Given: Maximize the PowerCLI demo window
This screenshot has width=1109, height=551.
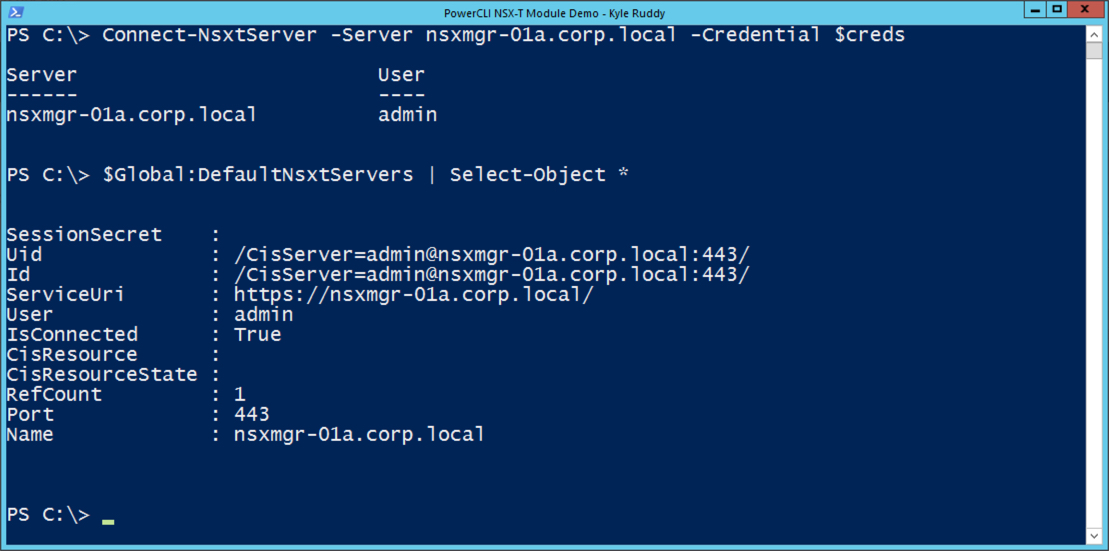Looking at the screenshot, I should pos(1058,10).
